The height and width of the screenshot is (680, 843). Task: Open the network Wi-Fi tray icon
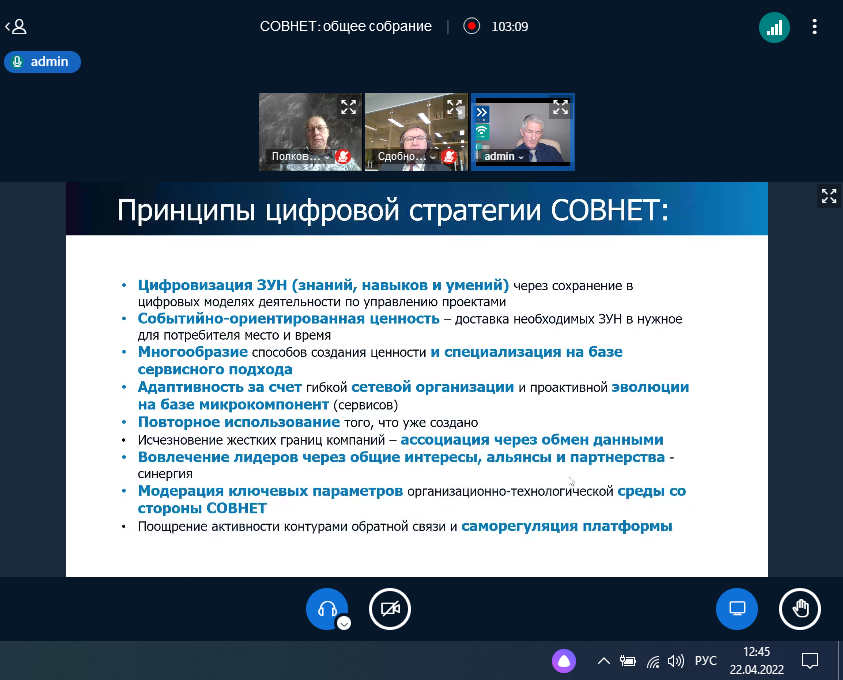[x=653, y=661]
